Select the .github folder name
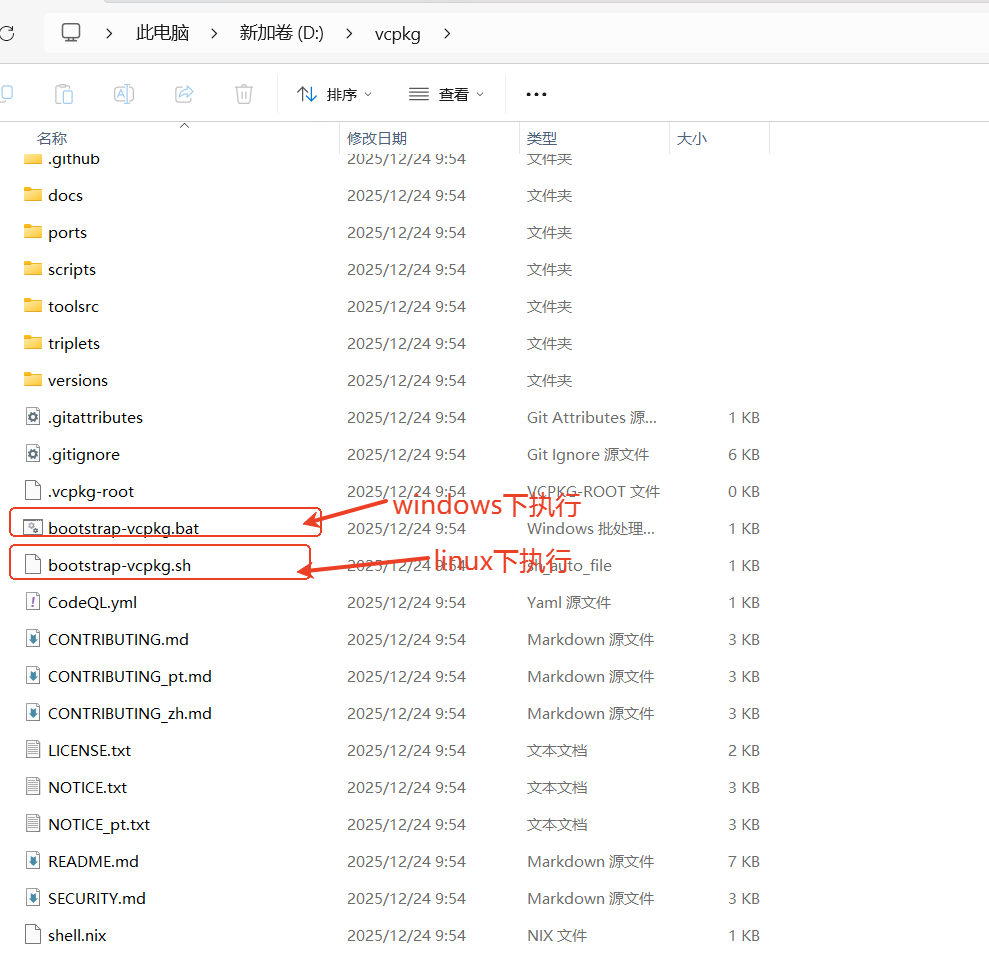989x960 pixels. [74, 159]
